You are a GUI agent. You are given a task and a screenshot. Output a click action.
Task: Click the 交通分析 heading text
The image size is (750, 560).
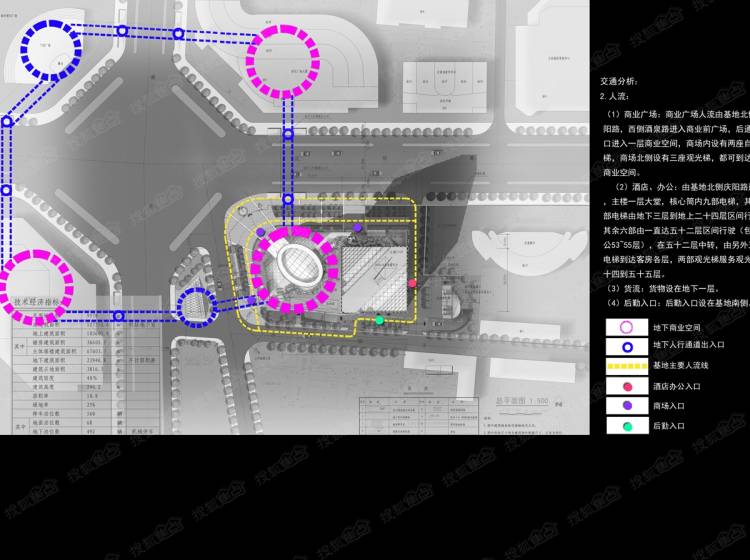[619, 81]
